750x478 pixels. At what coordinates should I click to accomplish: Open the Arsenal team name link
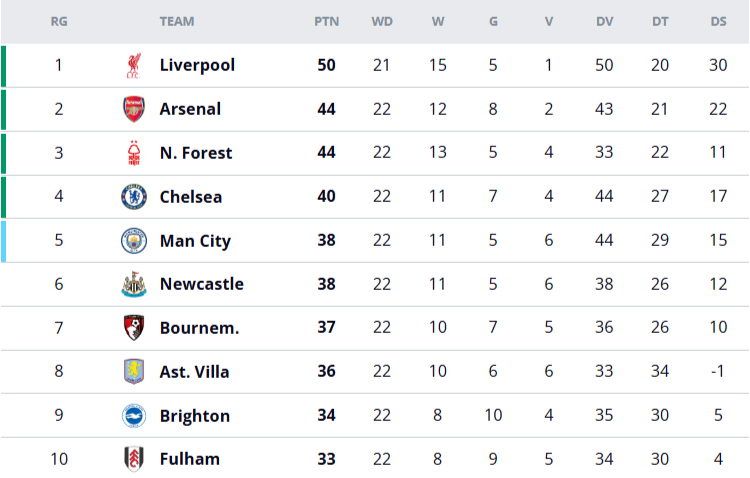190,109
